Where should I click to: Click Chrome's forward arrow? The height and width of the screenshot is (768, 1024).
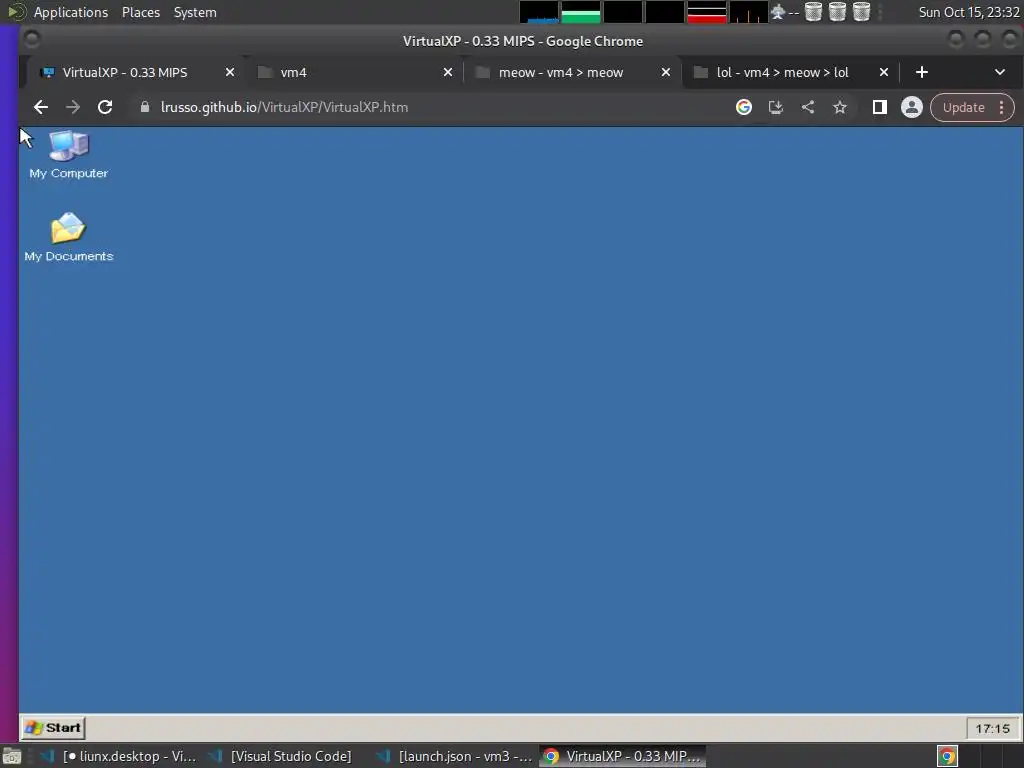point(72,107)
